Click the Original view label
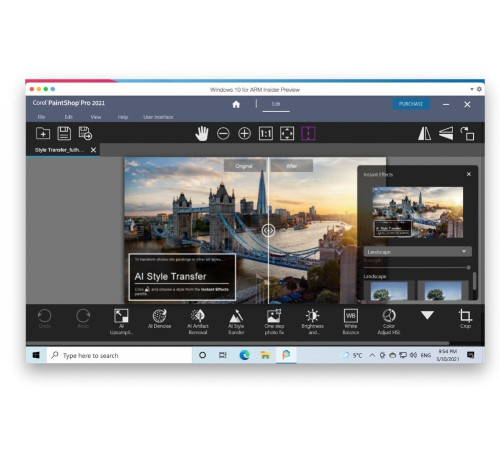Screen dimensions: 500x450 point(244,166)
